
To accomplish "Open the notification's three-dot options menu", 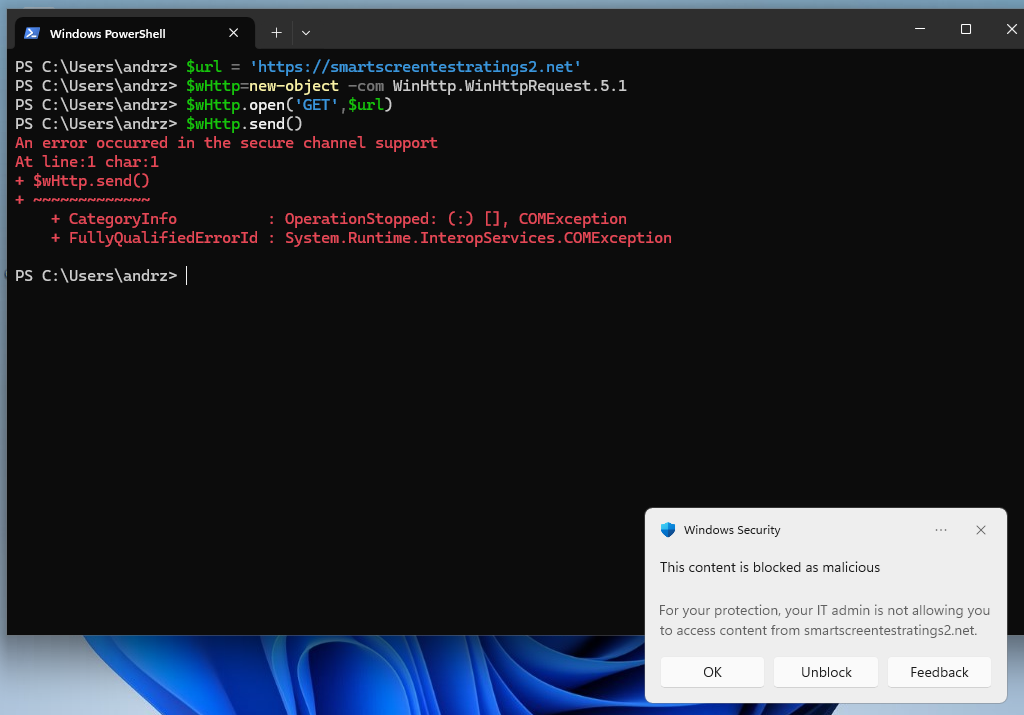I will [x=940, y=530].
